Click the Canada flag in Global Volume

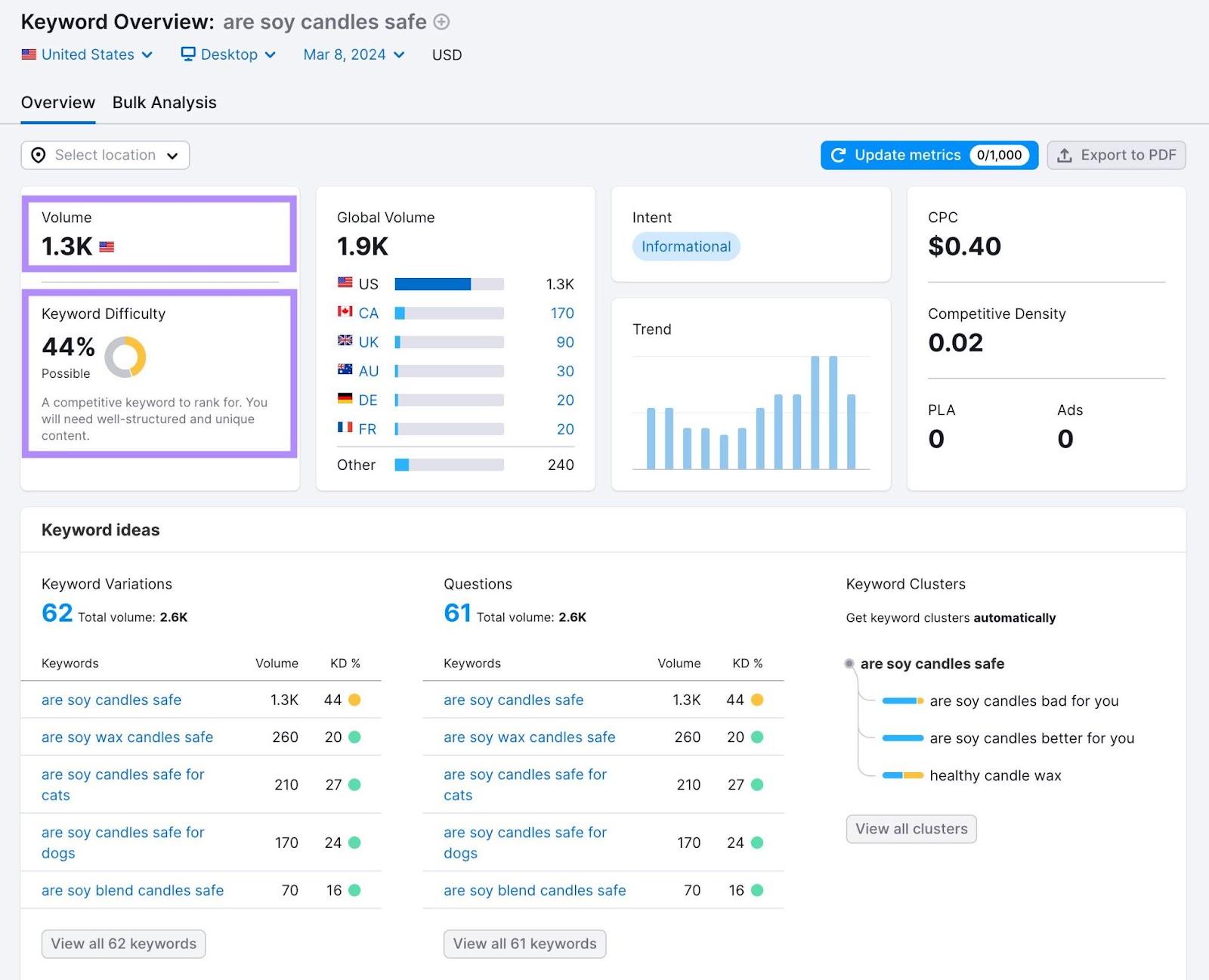pos(345,311)
